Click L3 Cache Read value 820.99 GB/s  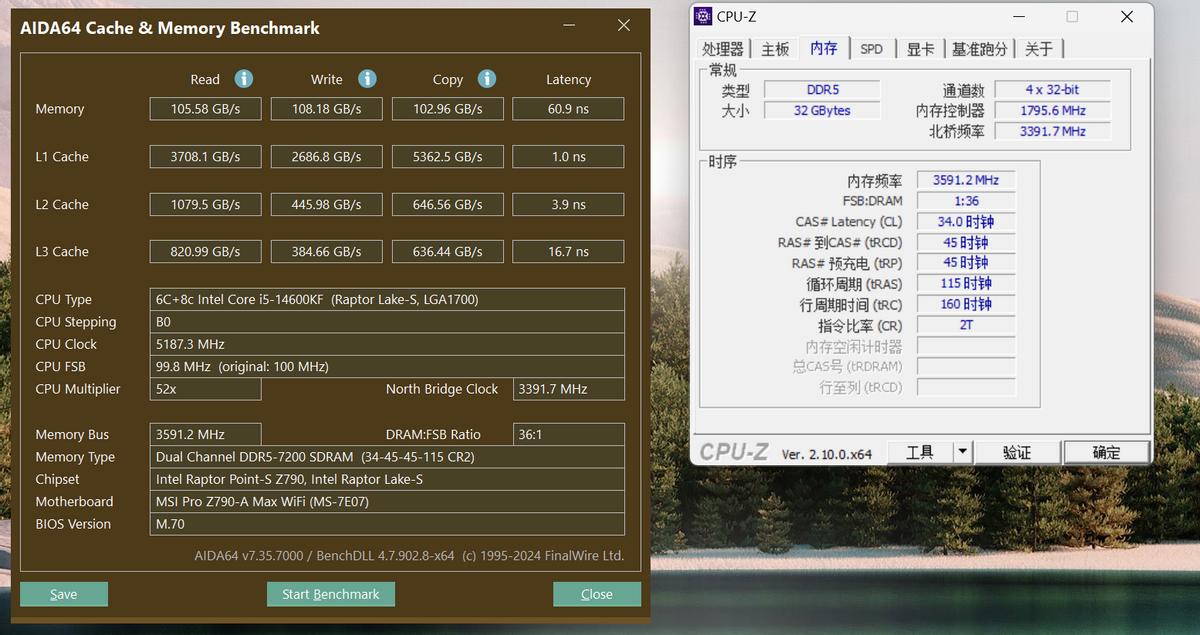click(206, 251)
